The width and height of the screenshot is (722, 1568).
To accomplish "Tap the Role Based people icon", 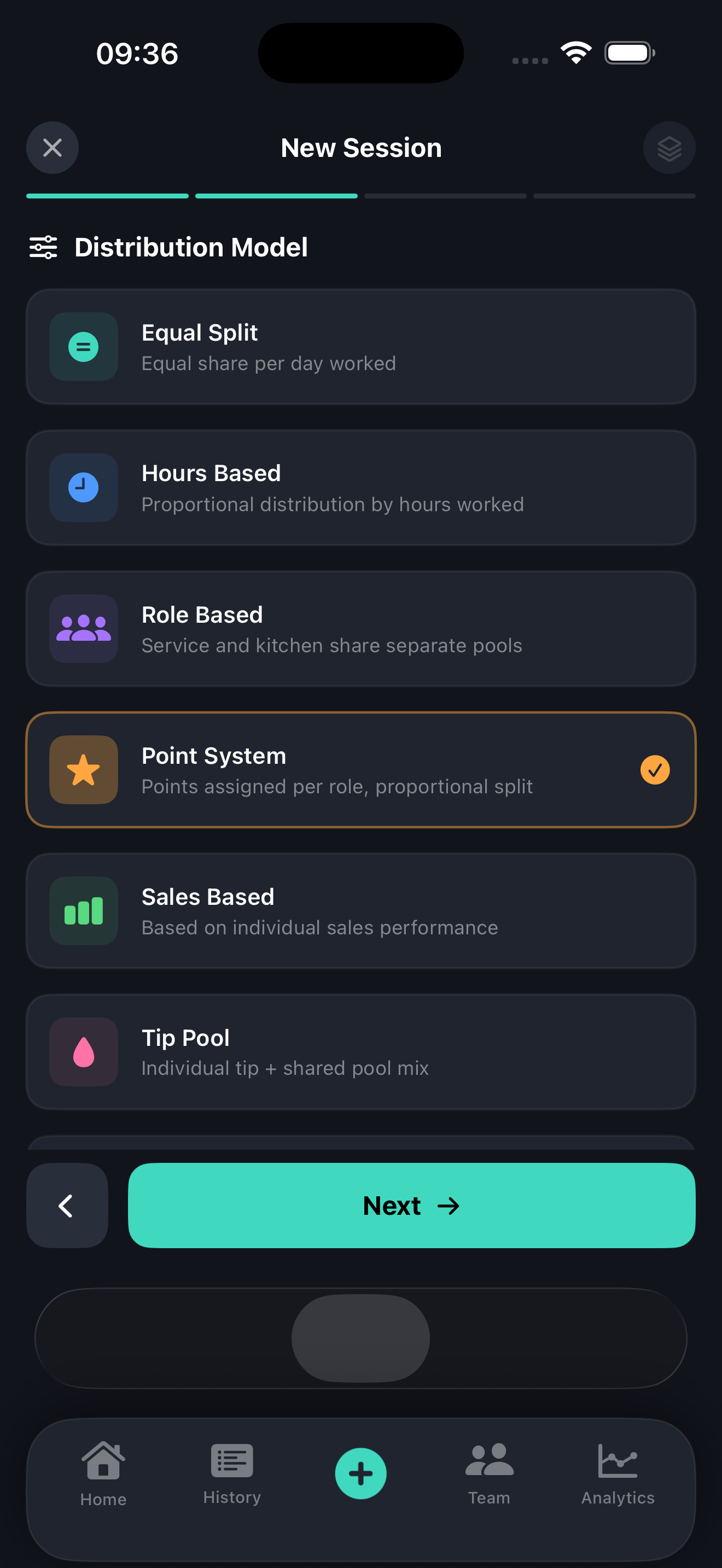I will click(x=83, y=629).
